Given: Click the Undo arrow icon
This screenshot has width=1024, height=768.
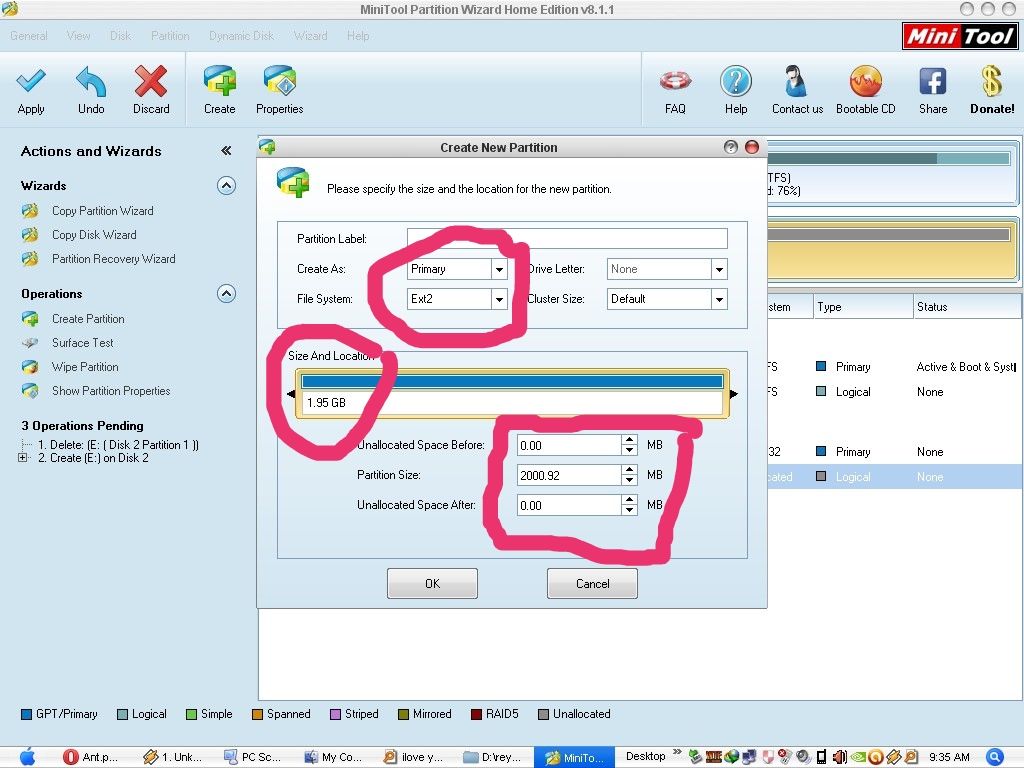Looking at the screenshot, I should (x=91, y=83).
